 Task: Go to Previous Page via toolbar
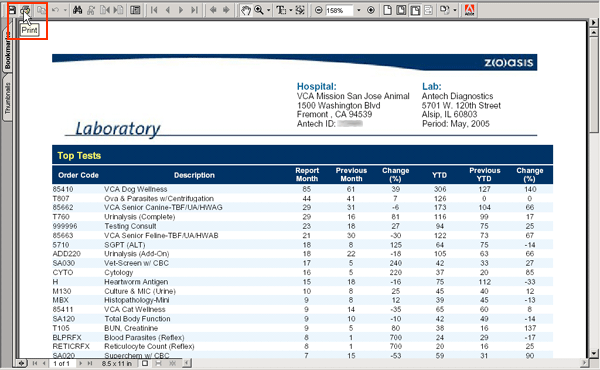click(x=168, y=10)
